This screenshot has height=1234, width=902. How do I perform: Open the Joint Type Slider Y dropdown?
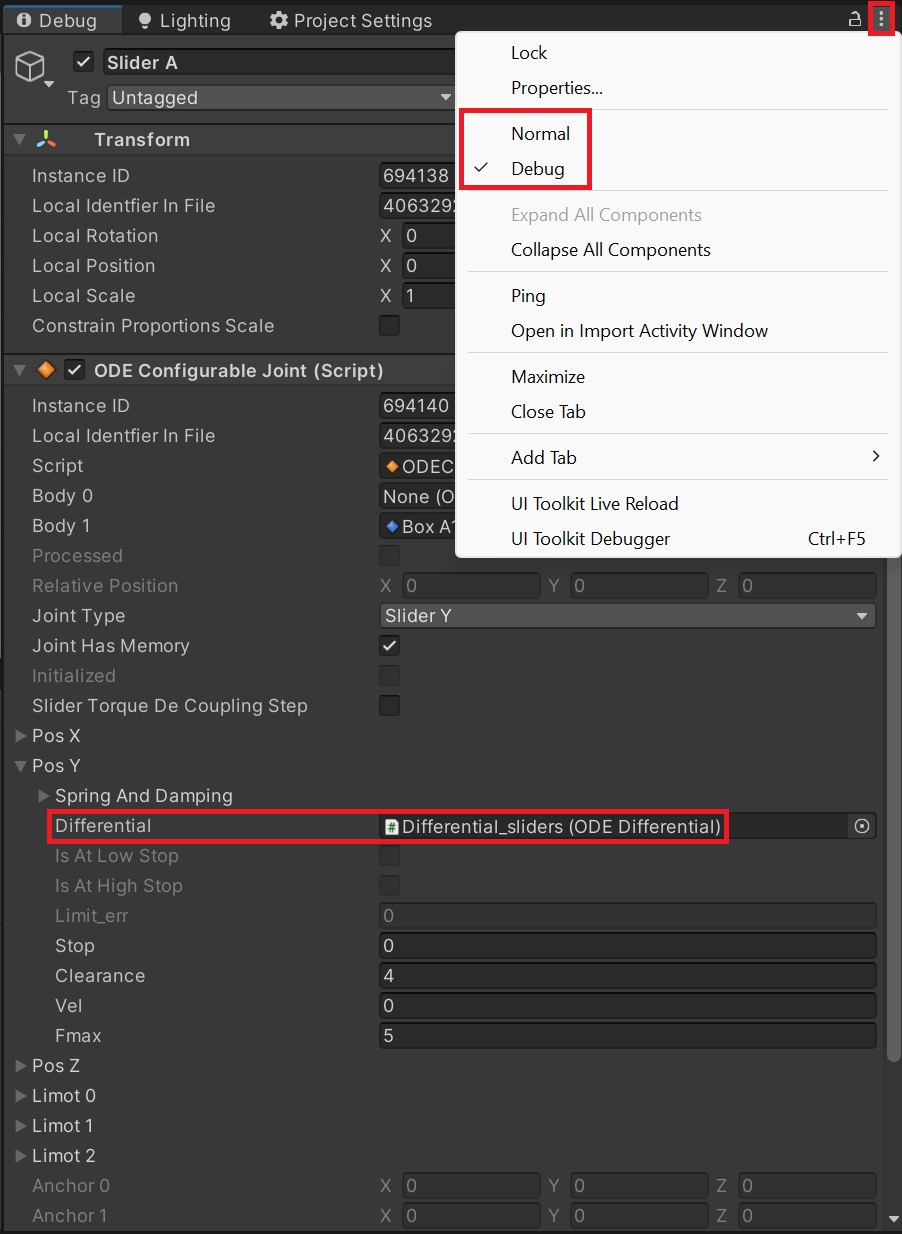[627, 615]
